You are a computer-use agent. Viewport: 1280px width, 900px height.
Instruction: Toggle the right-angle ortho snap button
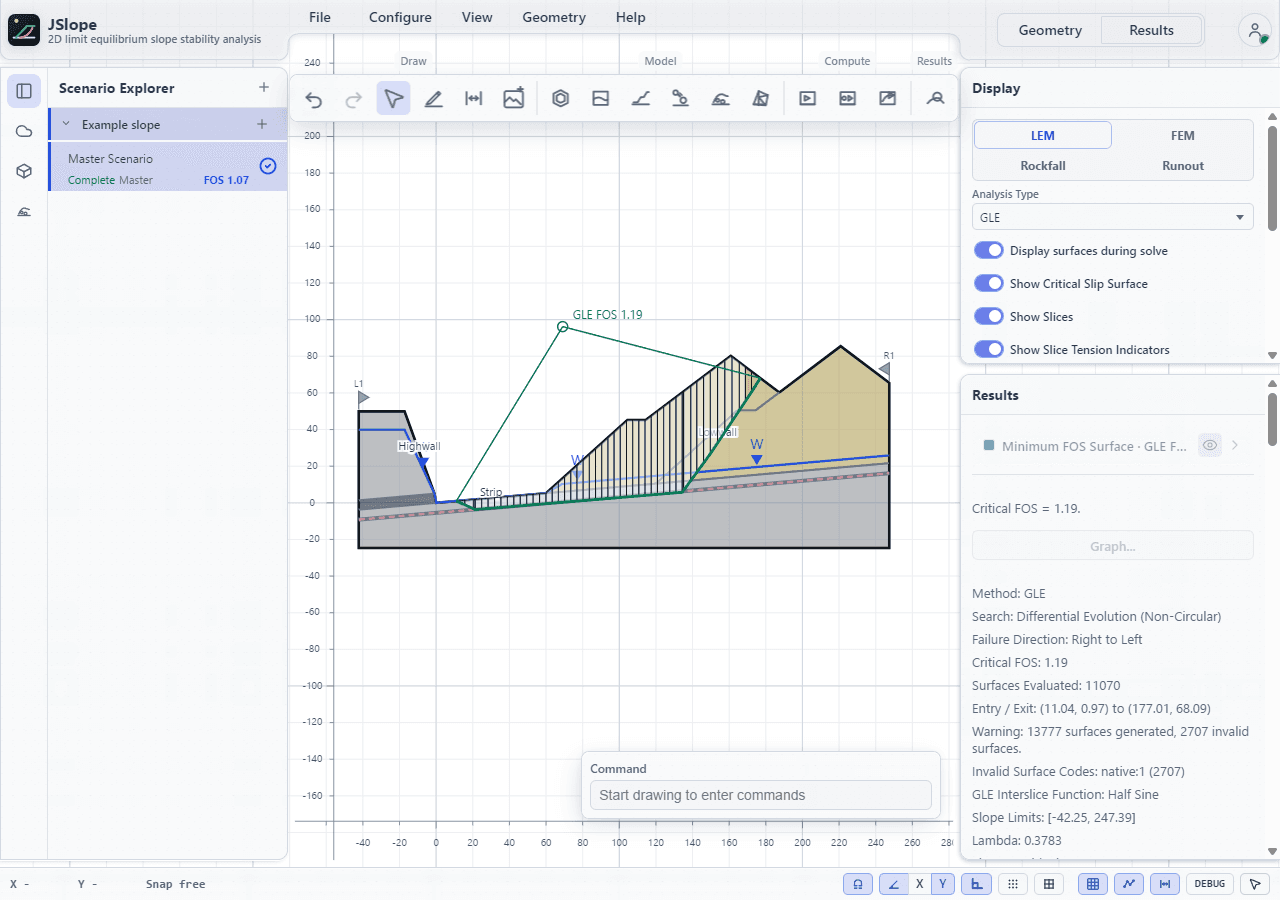975,884
